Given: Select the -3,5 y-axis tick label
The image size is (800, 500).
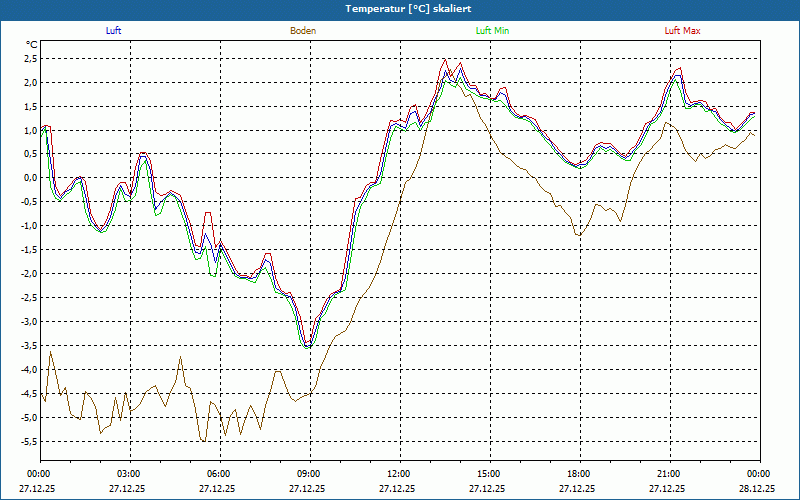Looking at the screenshot, I should click(x=28, y=346).
